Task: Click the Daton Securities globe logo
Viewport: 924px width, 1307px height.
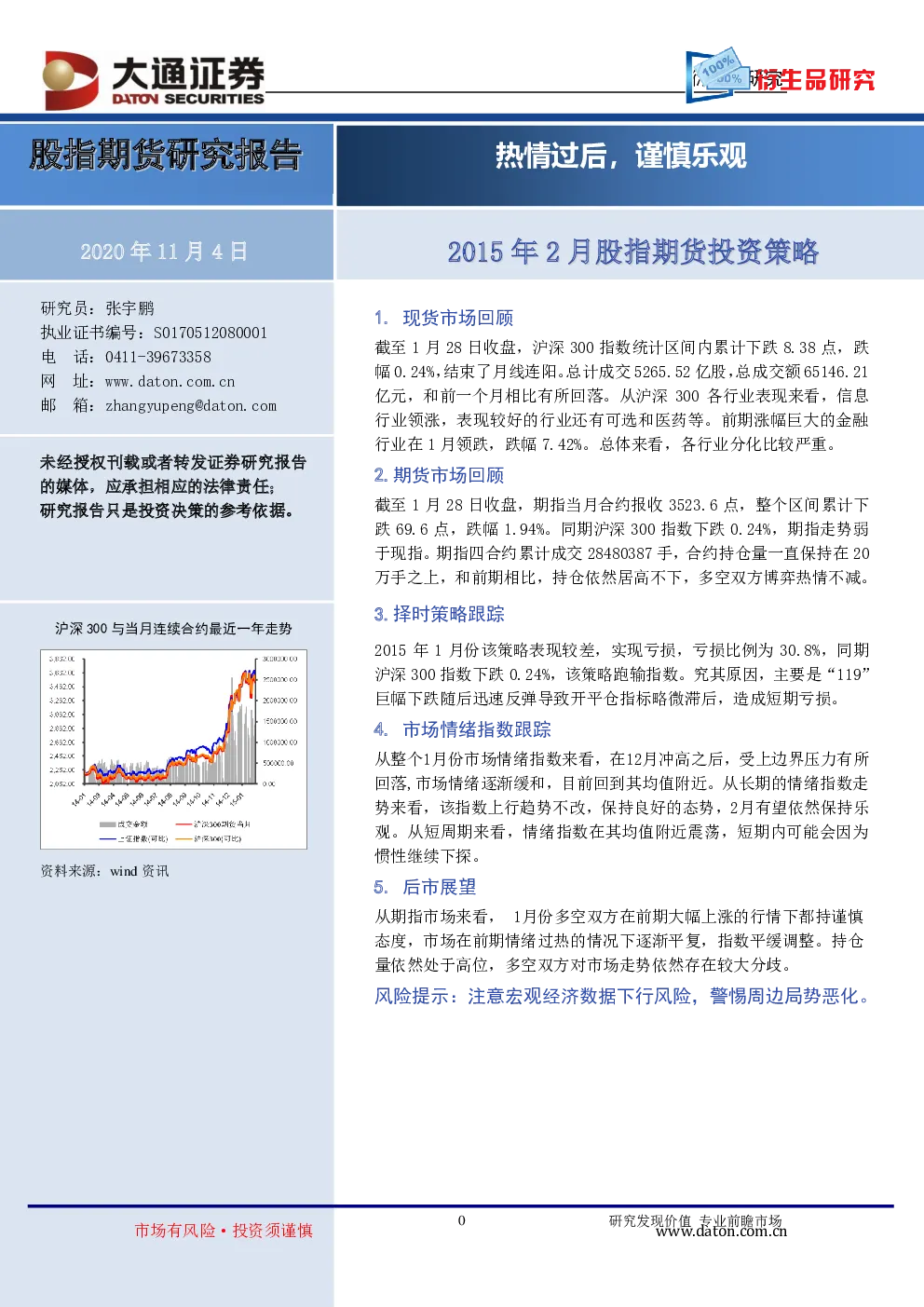Action: (x=70, y=80)
